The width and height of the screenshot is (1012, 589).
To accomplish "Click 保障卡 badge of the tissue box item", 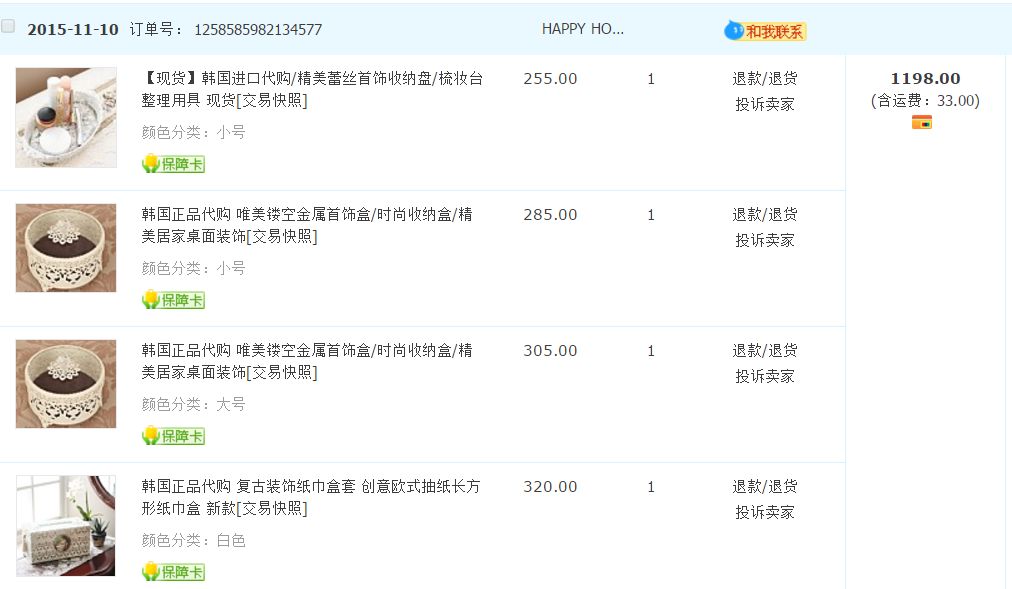I will click(x=173, y=572).
